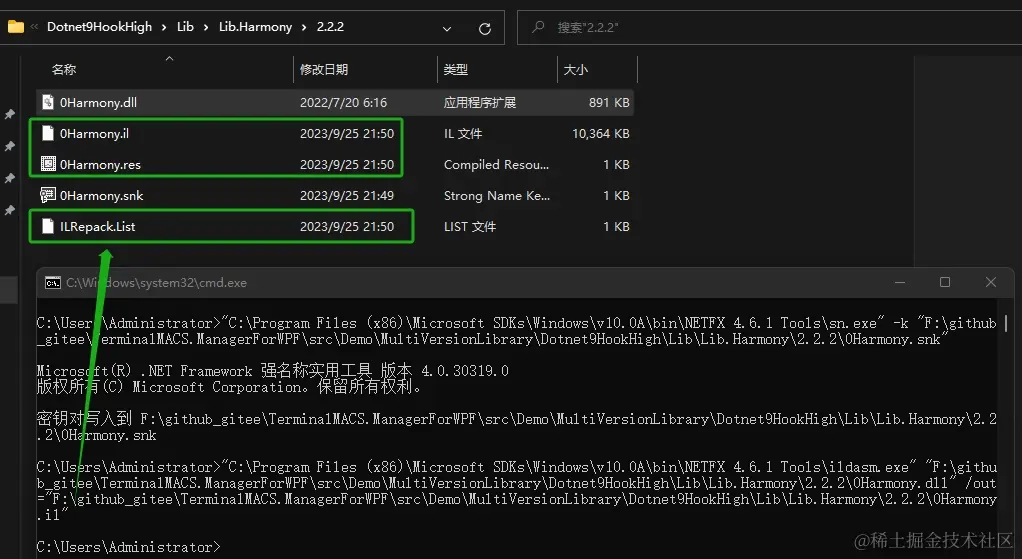Select file name ILRepack.List
1022x559 pixels.
pos(98,227)
